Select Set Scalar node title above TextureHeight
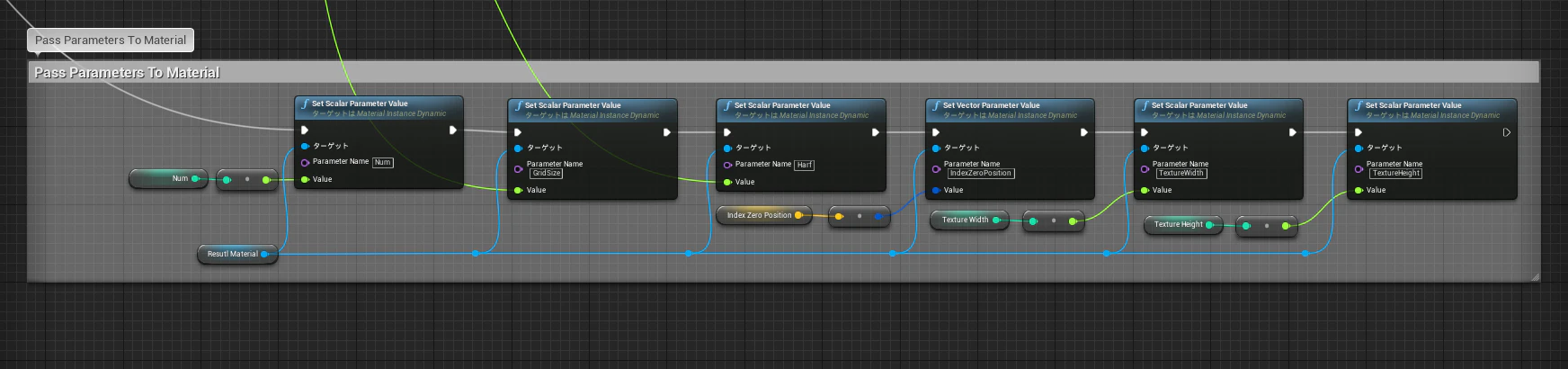This screenshot has width=1568, height=369. (x=1413, y=105)
